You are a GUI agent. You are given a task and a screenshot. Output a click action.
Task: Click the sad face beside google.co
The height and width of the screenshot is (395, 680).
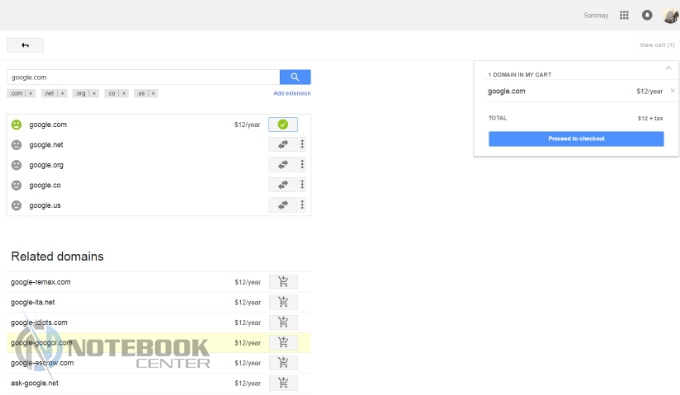16,185
